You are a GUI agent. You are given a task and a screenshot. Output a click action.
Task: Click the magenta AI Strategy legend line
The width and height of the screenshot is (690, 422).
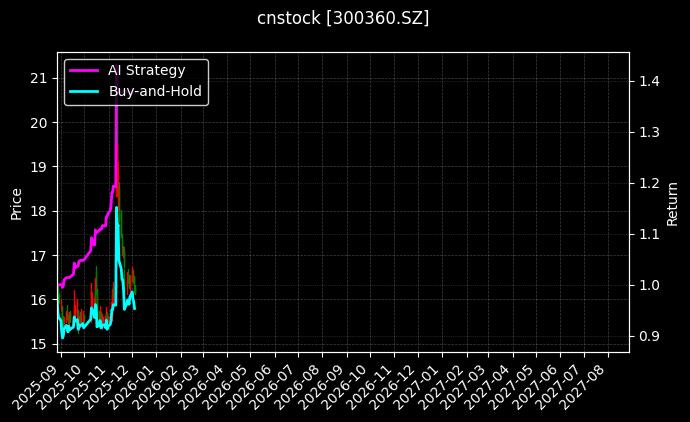[85, 70]
